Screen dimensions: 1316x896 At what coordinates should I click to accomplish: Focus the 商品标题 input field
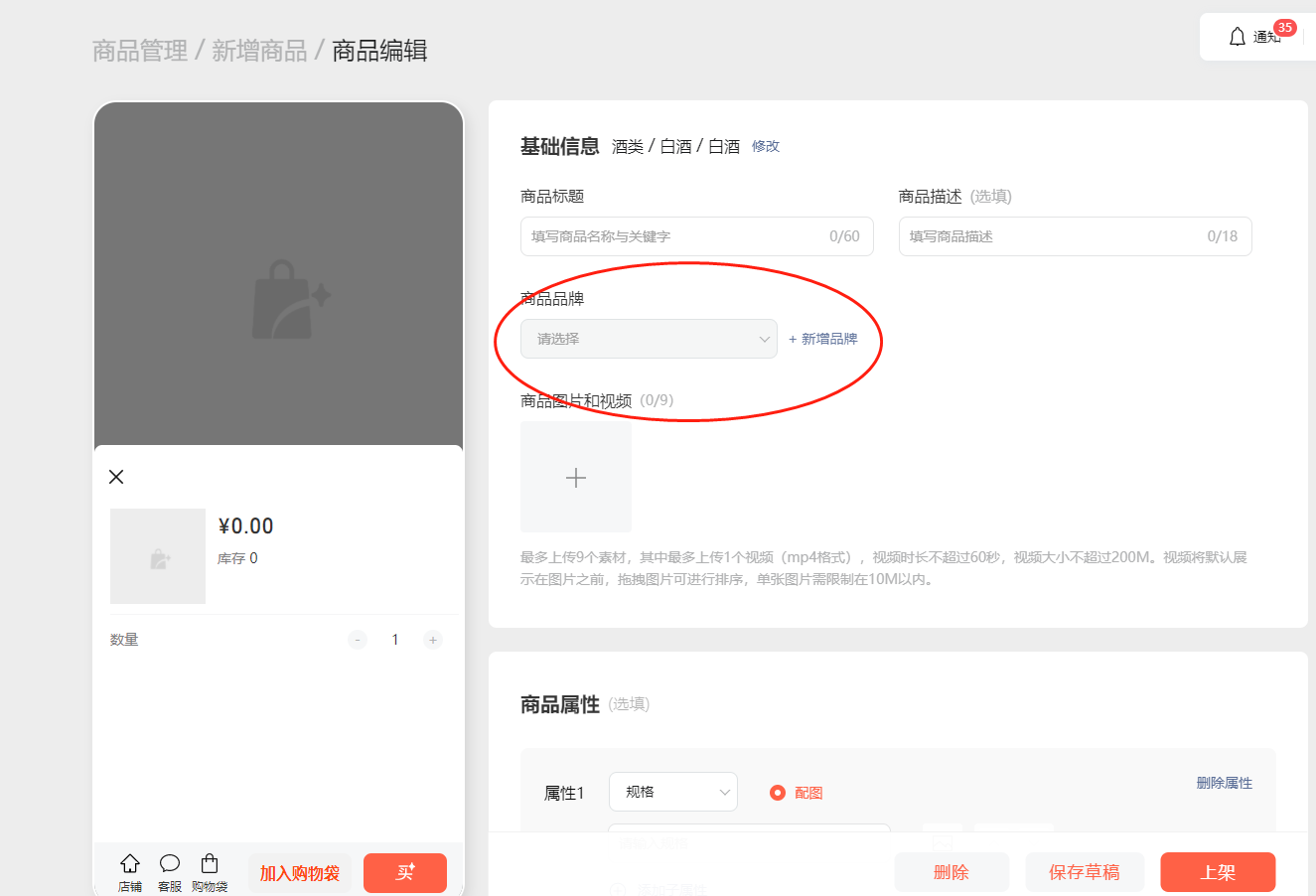(697, 236)
